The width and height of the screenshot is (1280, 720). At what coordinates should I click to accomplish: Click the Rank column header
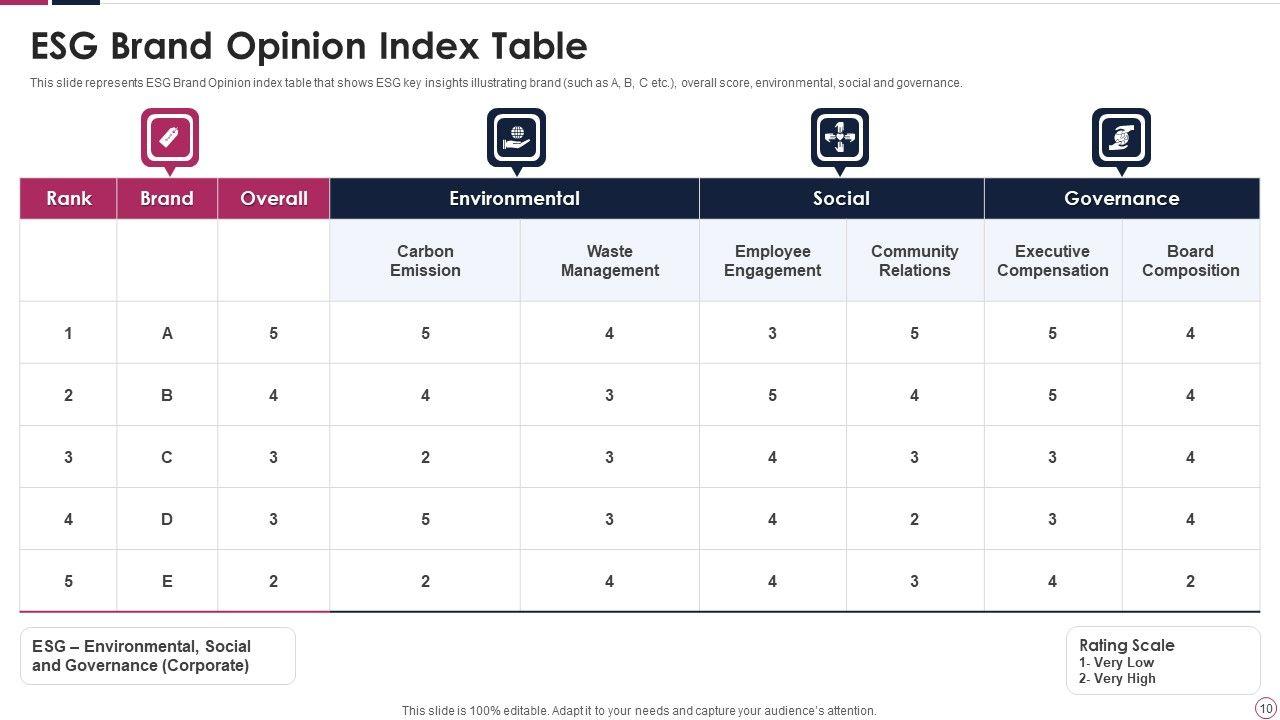point(69,198)
